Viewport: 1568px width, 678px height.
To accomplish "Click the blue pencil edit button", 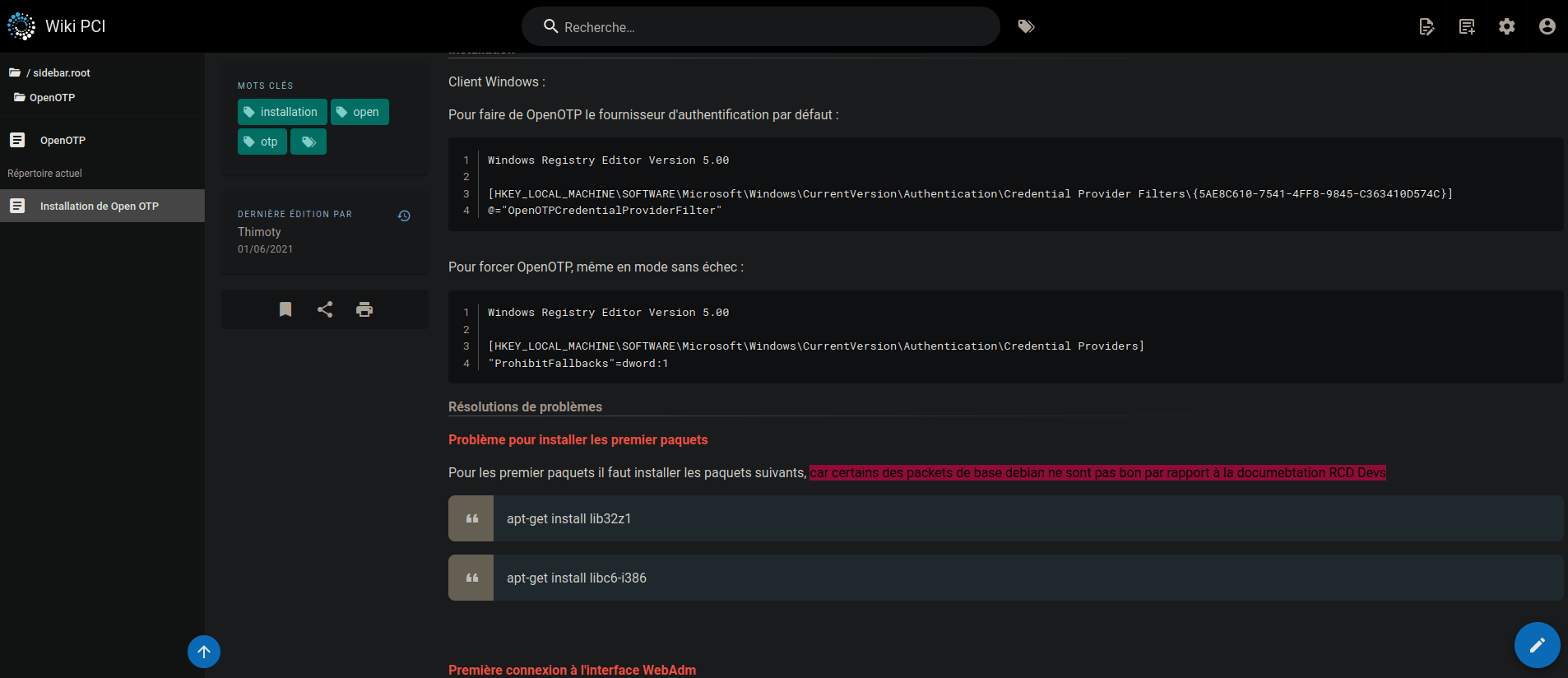I will point(1537,645).
